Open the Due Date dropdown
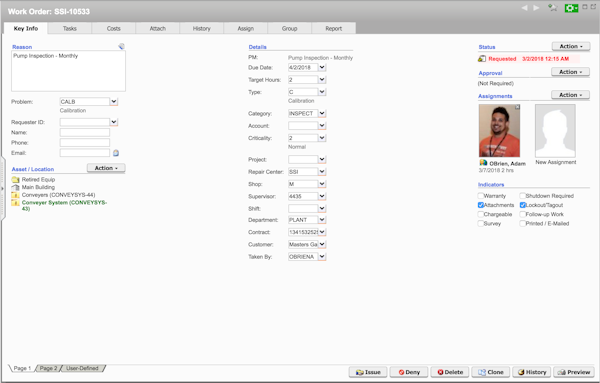 click(322, 67)
